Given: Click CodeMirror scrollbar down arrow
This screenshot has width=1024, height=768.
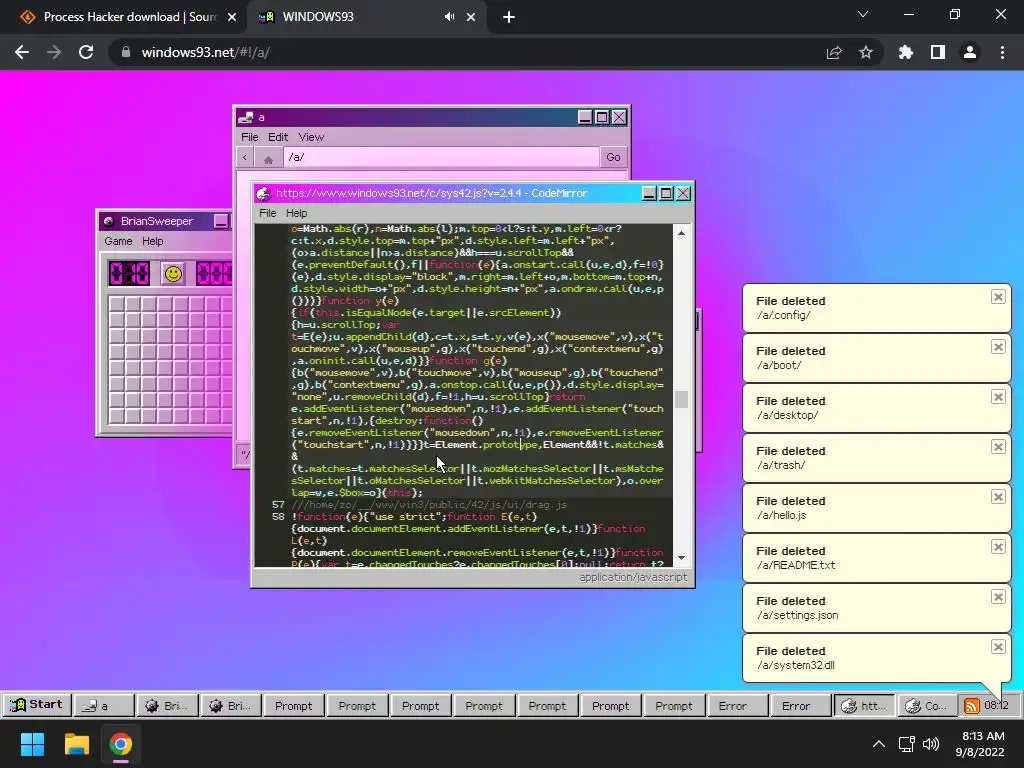Looking at the screenshot, I should pos(681,558).
